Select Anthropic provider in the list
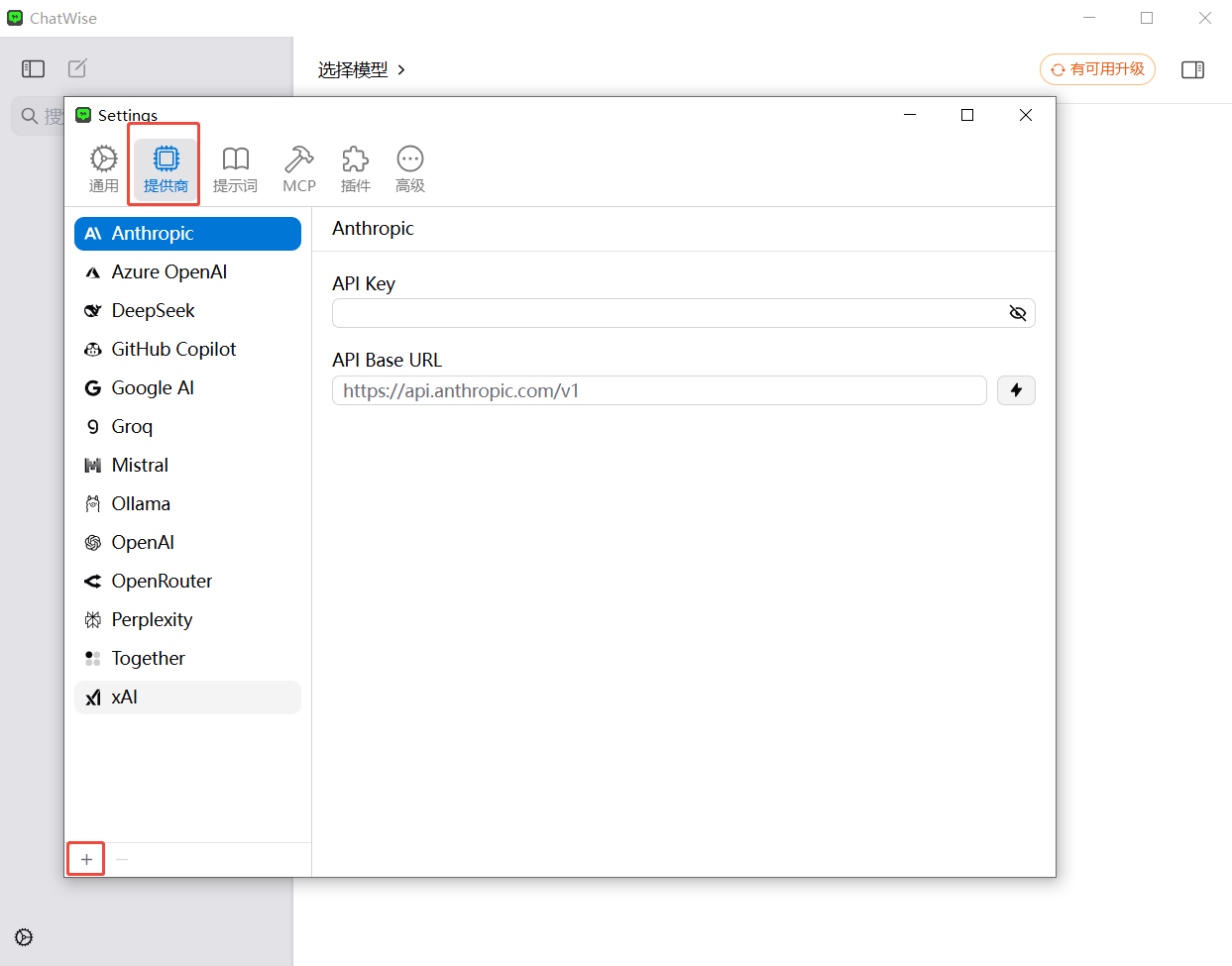The image size is (1232, 966). click(x=187, y=234)
